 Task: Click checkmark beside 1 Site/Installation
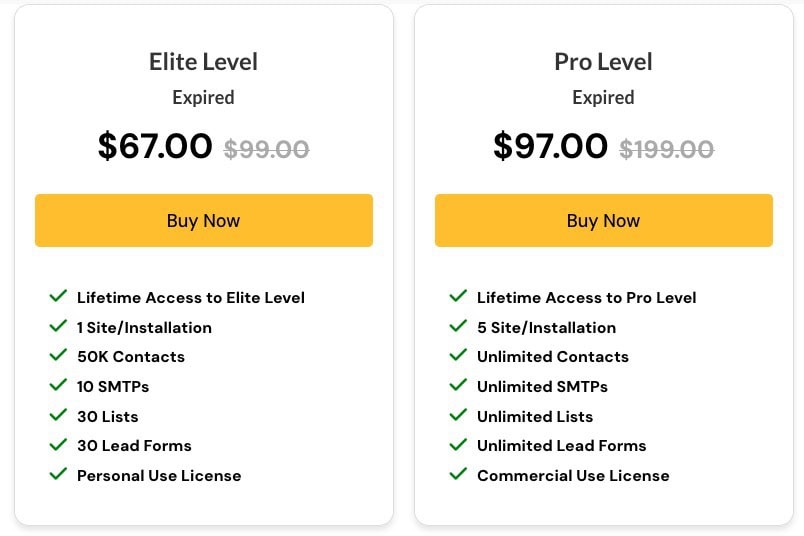pos(58,326)
